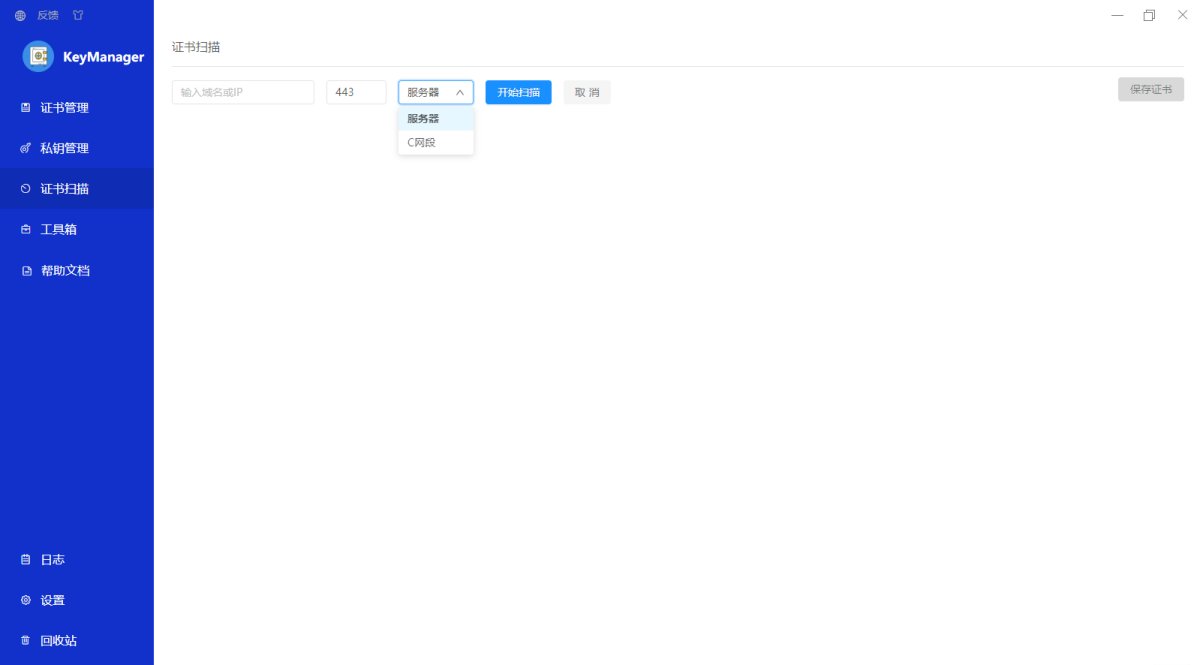This screenshot has height=665, width=1200.
Task: Choose 服务器 in the dropdown list
Action: (x=423, y=118)
